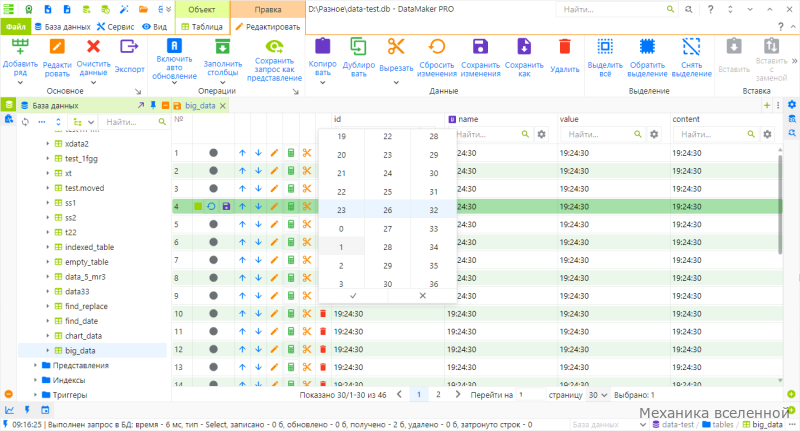This screenshot has width=800, height=431.
Task: Click the Добавить ряд ribbon icon
Action: (x=20, y=47)
